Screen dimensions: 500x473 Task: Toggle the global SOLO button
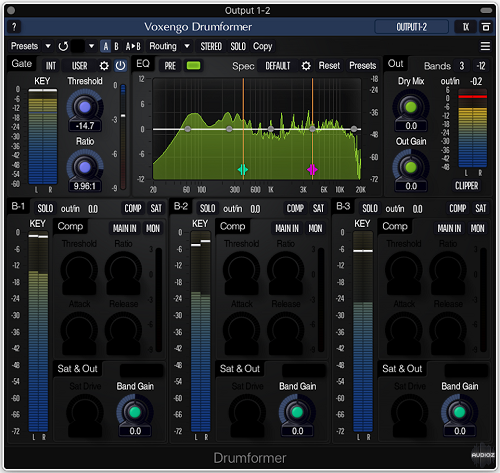[238, 46]
